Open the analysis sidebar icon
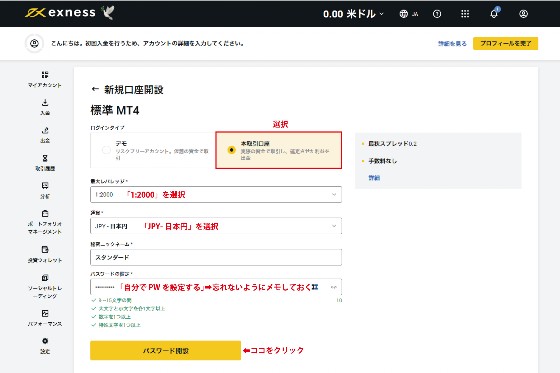Image resolution: width=560 pixels, height=373 pixels. pos(45,186)
